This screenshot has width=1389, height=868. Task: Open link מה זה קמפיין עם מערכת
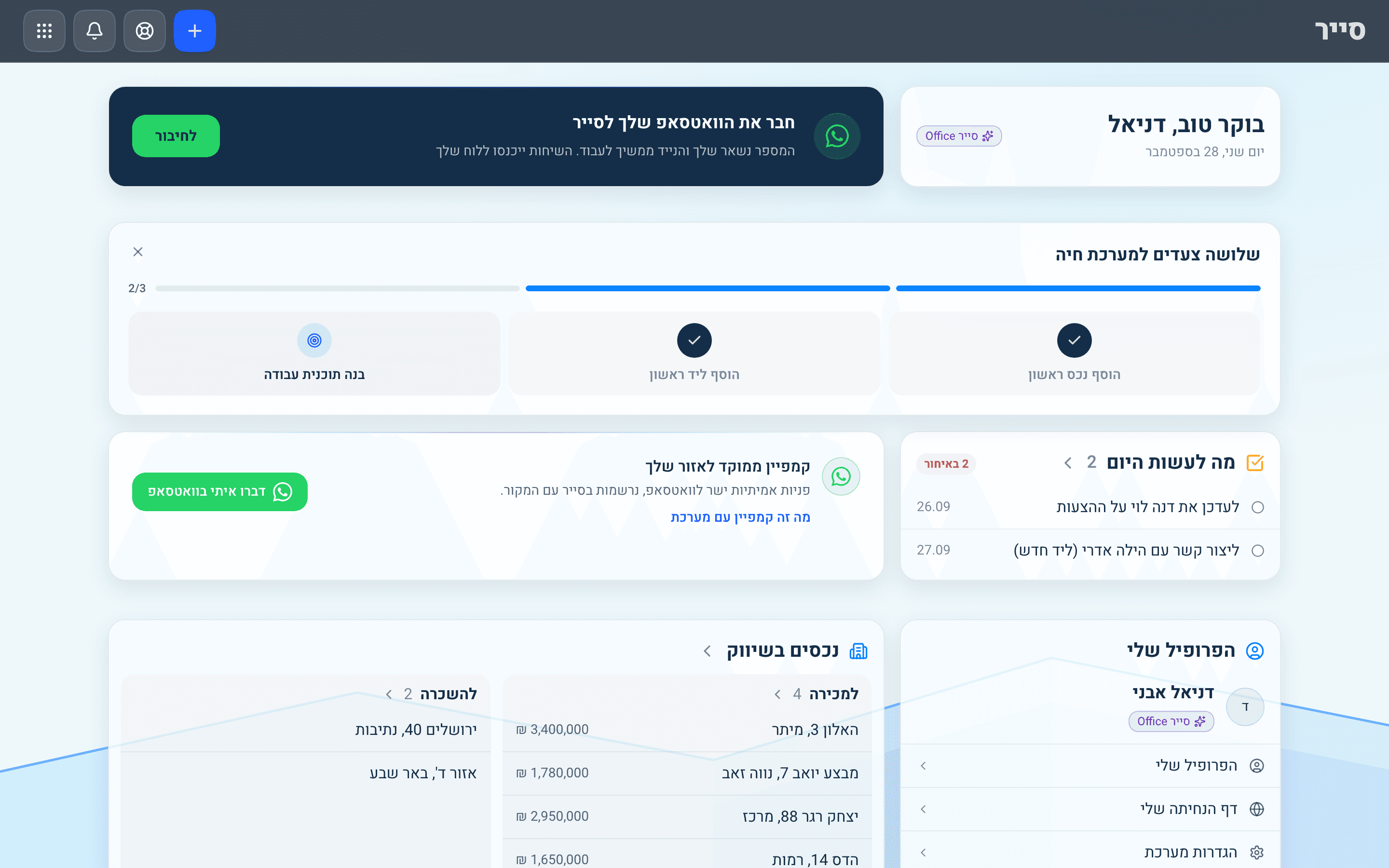pyautogui.click(x=740, y=517)
